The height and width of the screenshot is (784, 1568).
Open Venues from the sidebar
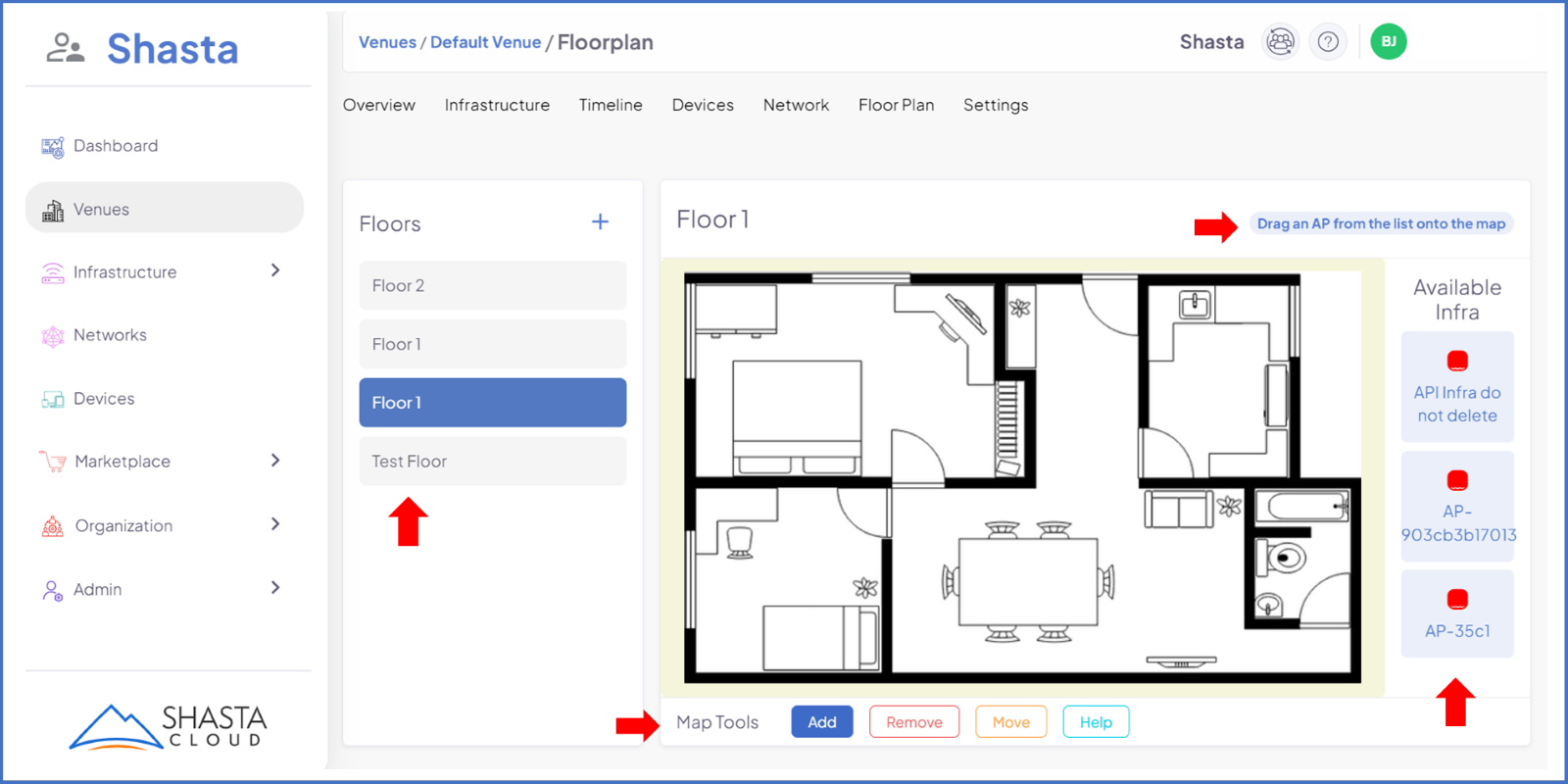[165, 208]
